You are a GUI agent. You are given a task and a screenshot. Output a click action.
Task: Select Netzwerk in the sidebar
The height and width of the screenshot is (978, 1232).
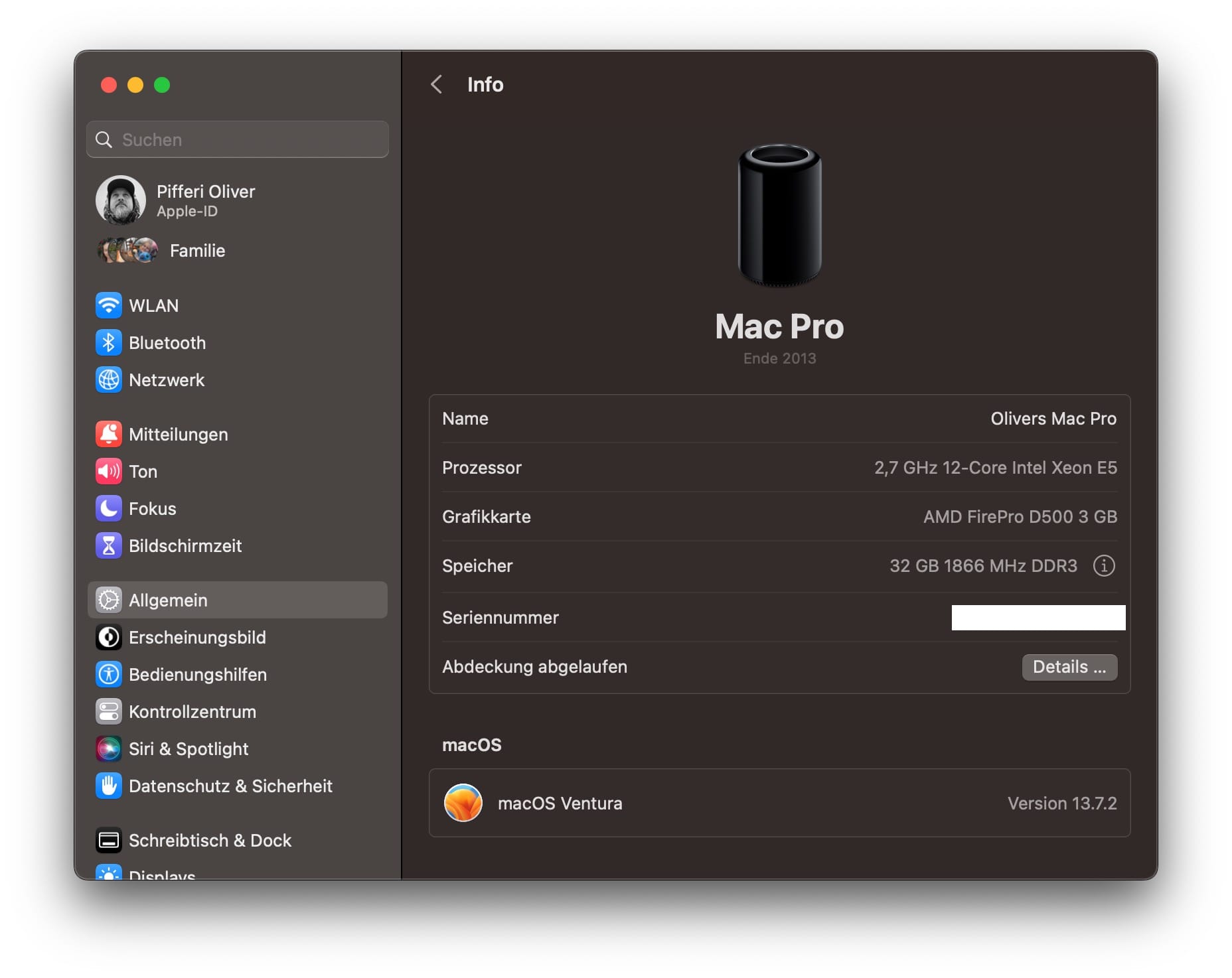238,380
